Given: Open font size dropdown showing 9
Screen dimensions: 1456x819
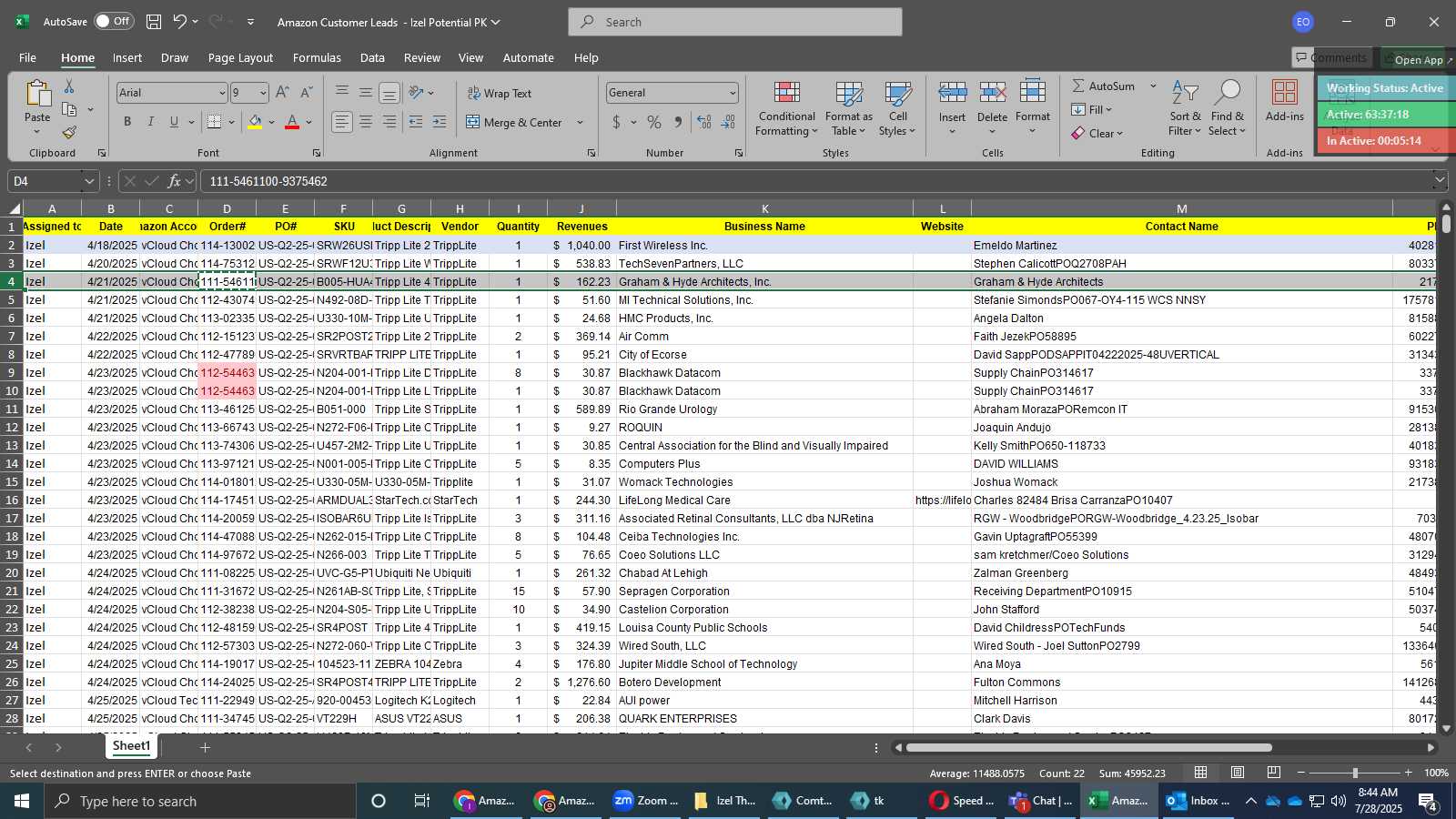Looking at the screenshot, I should (263, 93).
